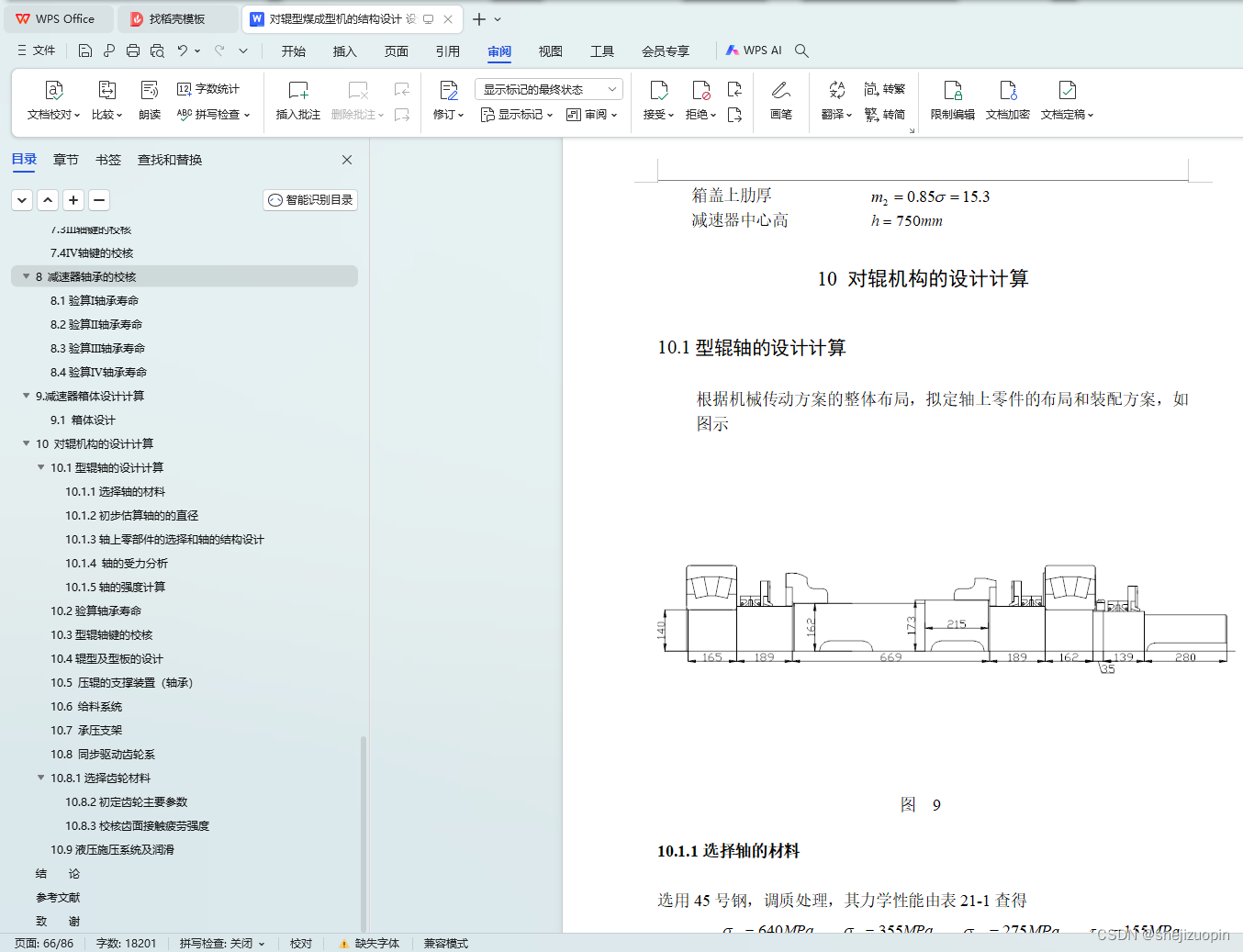
Task: Select the 画笔 pen tool
Action: (x=781, y=101)
